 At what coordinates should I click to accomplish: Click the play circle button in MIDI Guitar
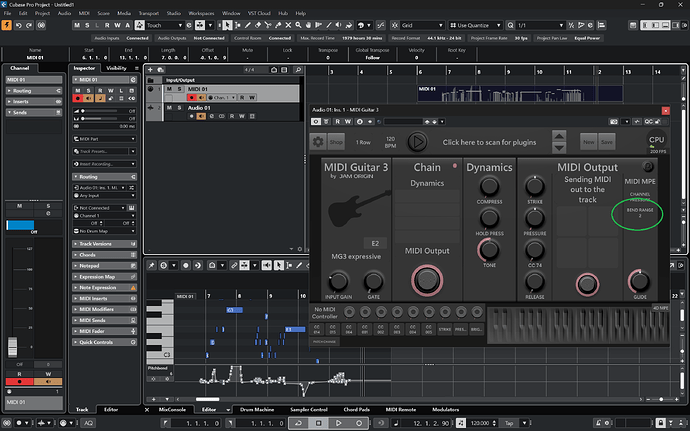417,142
